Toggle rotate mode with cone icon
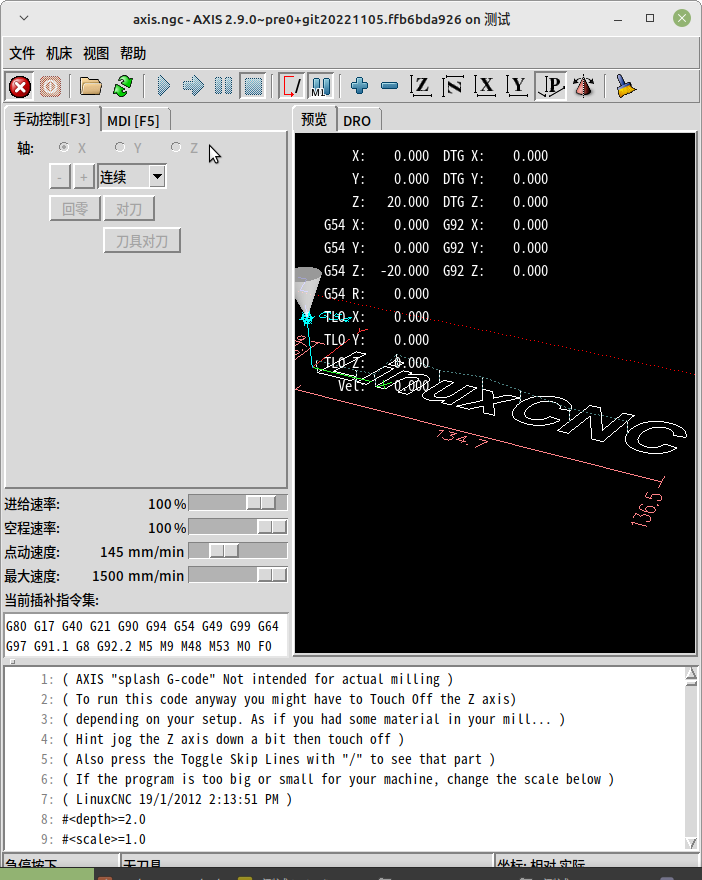 pyautogui.click(x=584, y=86)
